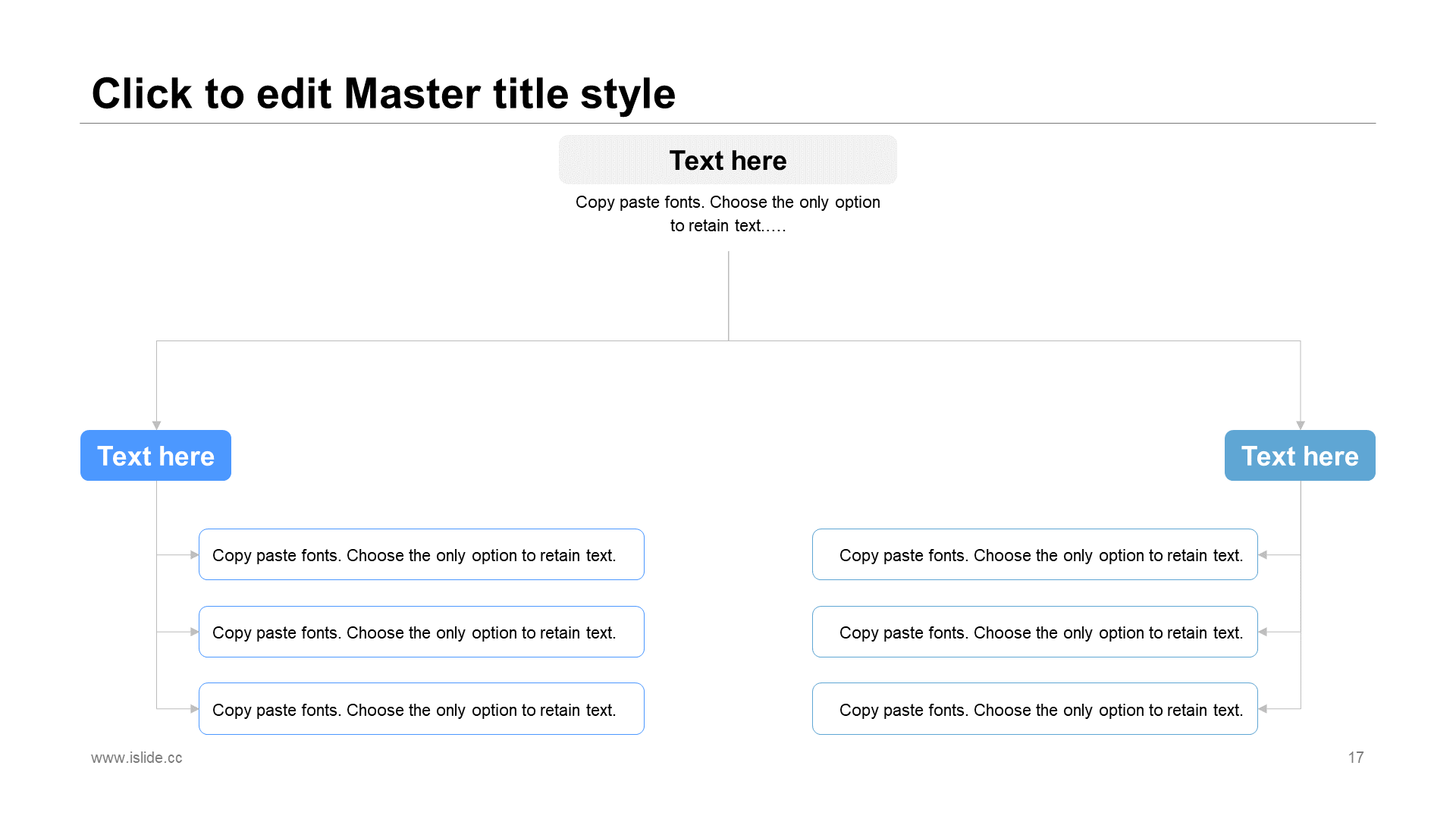Click the arrowhead entering the bottom-right text box
Viewport: 1456px width, 819px height.
point(1263,709)
